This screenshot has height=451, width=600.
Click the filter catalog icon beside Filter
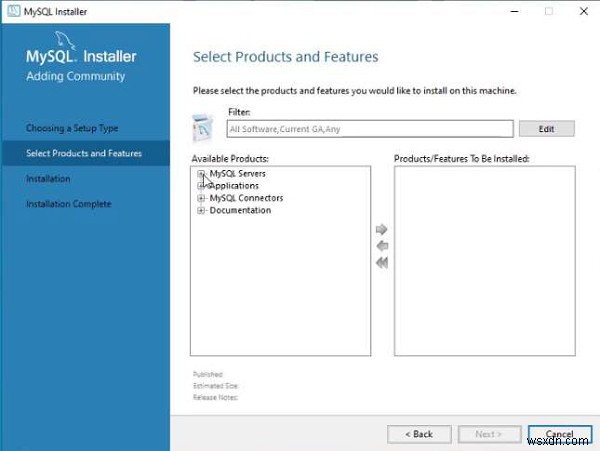coord(203,128)
